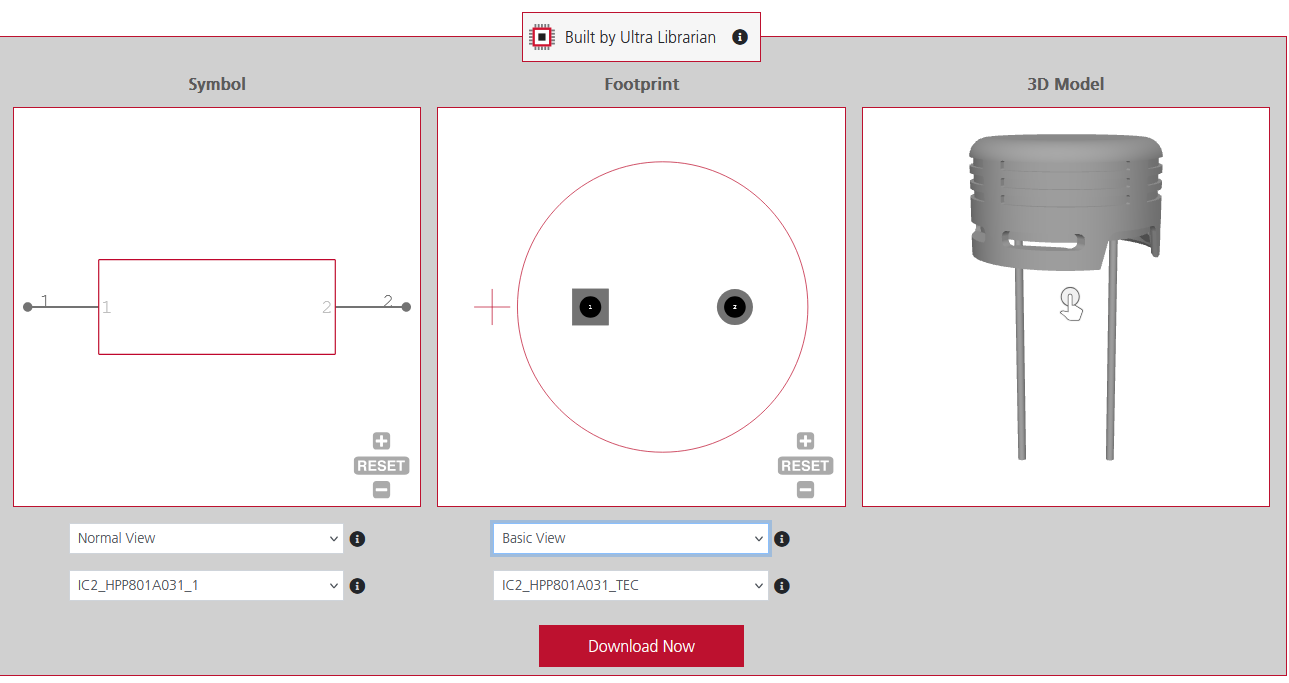
Task: Click the info icon beside Built by Ultra Librarian
Action: click(740, 37)
